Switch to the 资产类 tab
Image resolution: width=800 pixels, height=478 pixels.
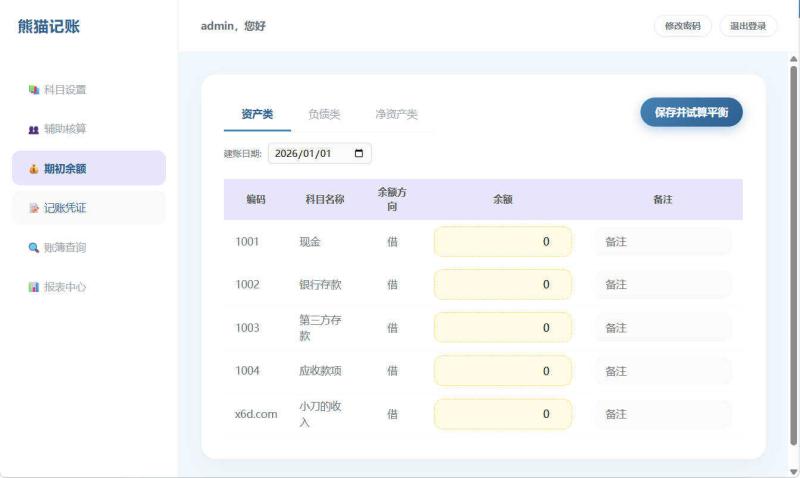[x=257, y=114]
